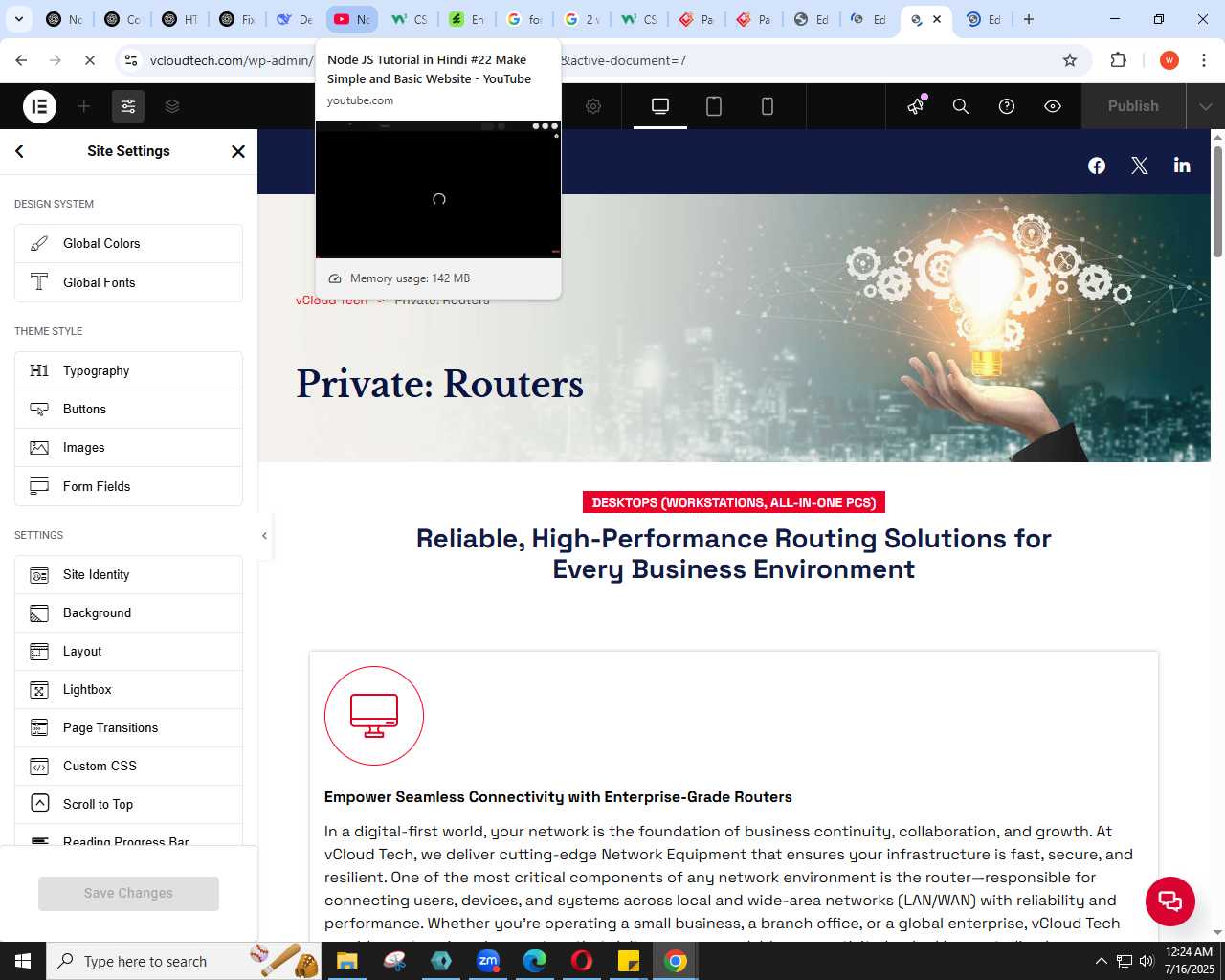Screen dimensions: 1225x980
Task: Expand Publish options arrow
Action: coord(1206,106)
